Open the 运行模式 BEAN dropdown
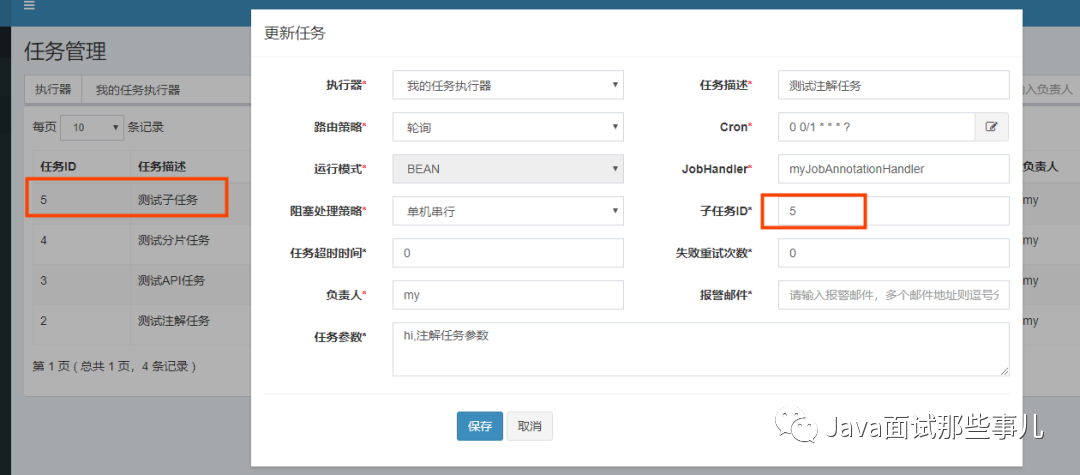Viewport: 1080px width, 475px height. click(508, 169)
